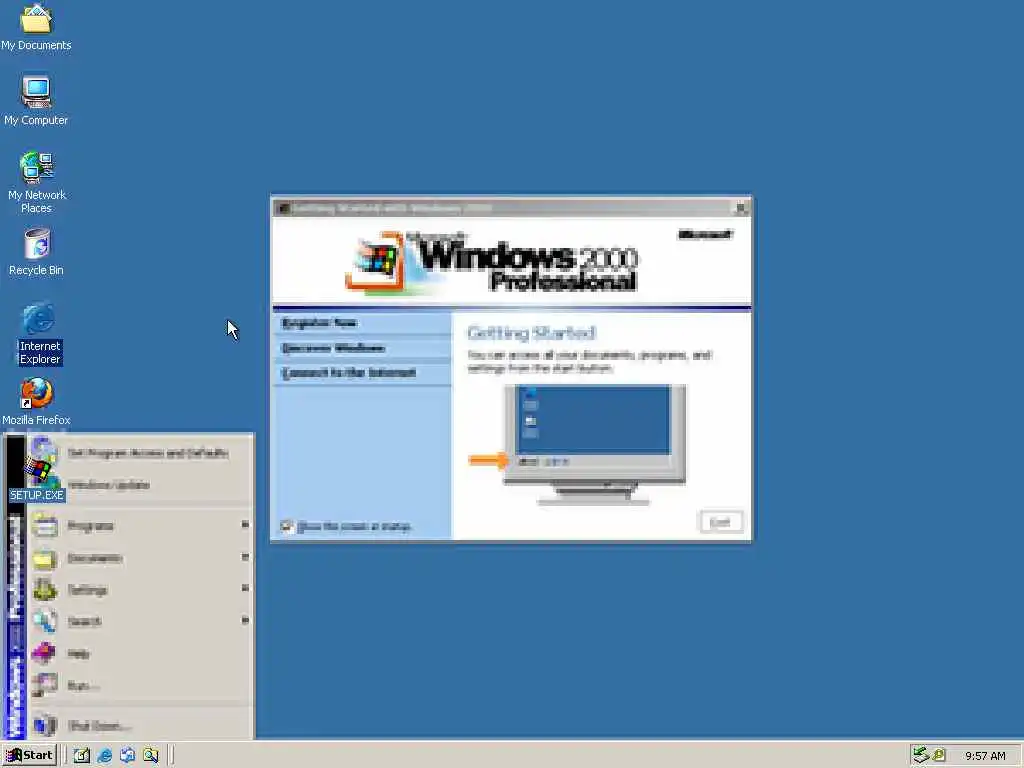Viewport: 1024px width, 768px height.
Task: Open Set Program Access and Defaults
Action: (x=140, y=453)
